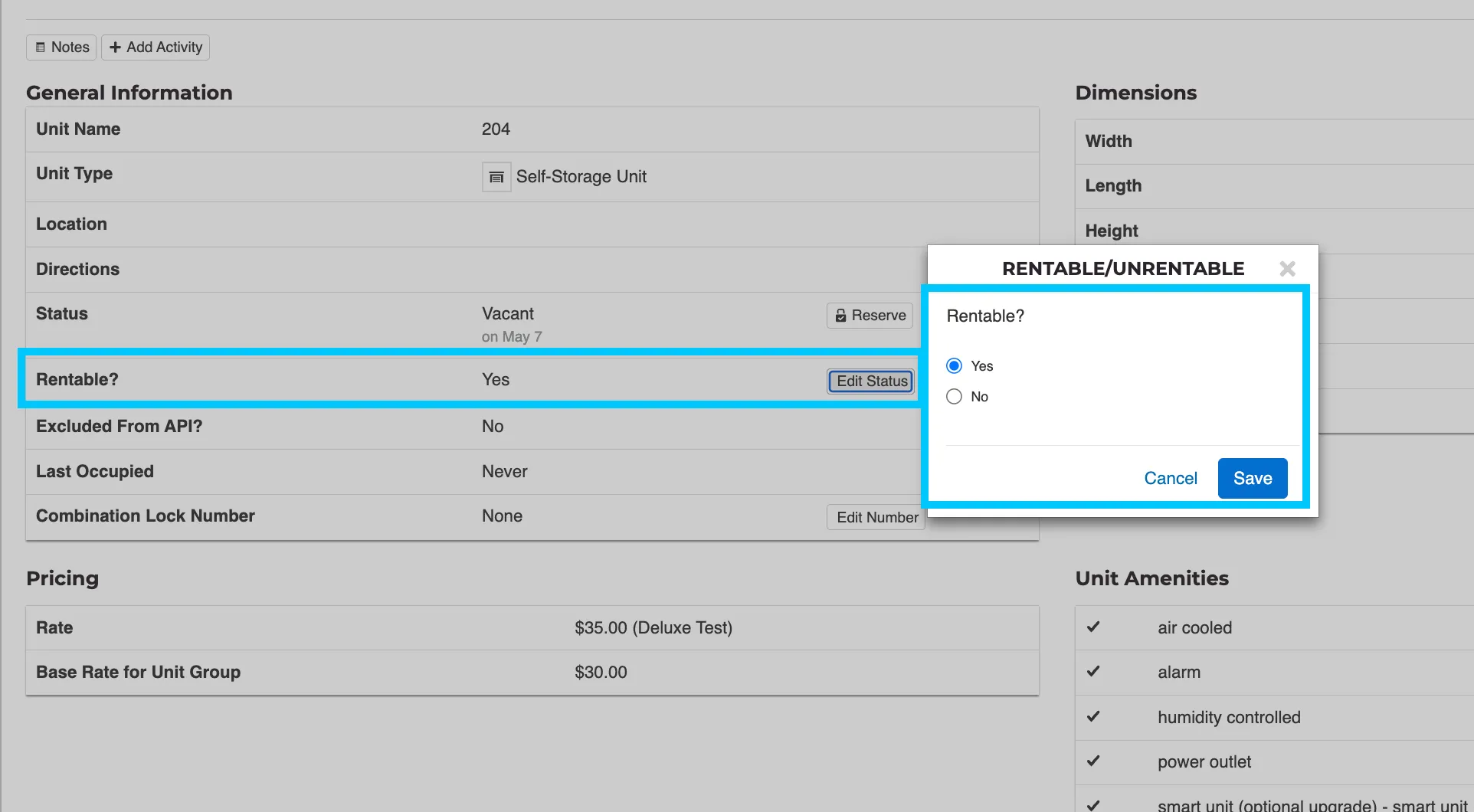Click the 'air cooled' amenity text

point(1194,628)
